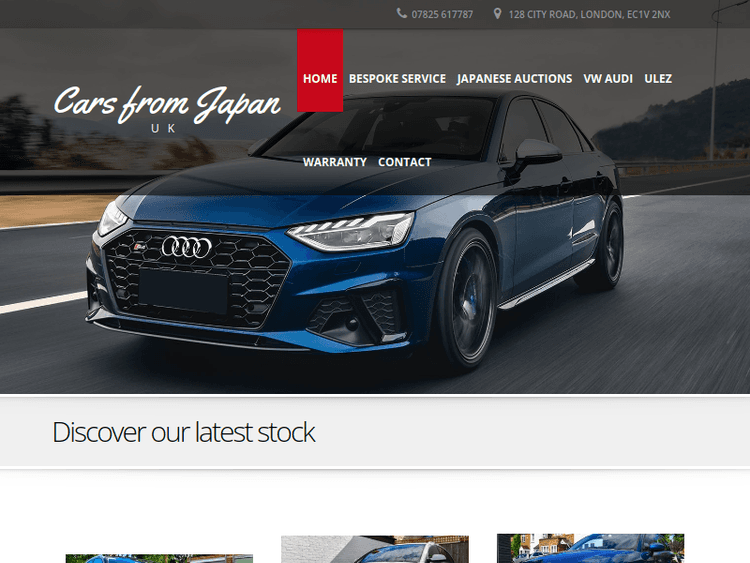Click the location pin icon
The image size is (750, 563).
[x=497, y=14]
